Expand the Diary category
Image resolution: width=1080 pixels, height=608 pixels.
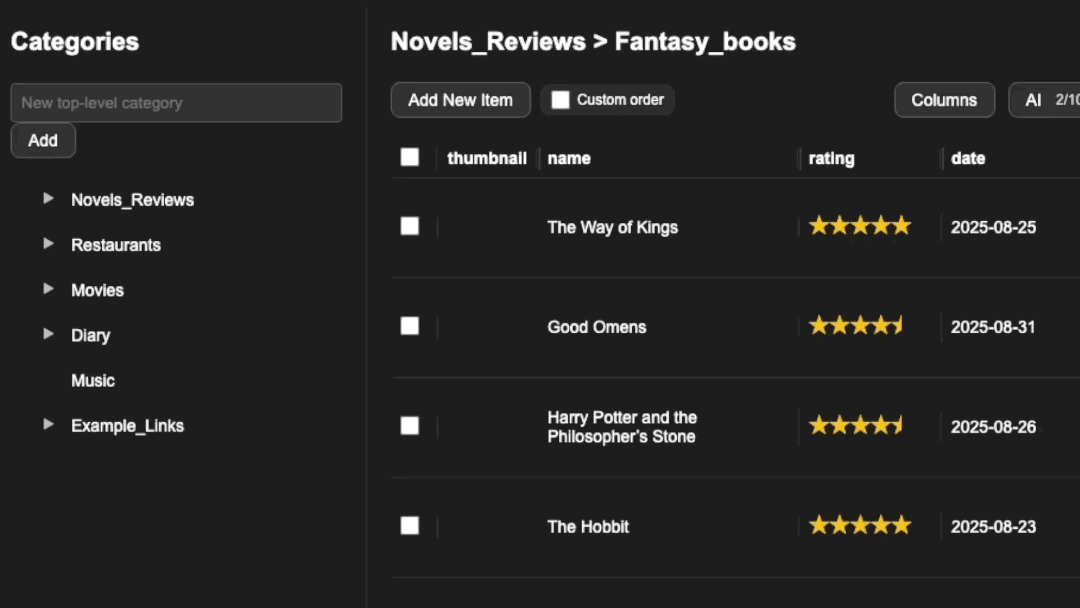(48, 335)
